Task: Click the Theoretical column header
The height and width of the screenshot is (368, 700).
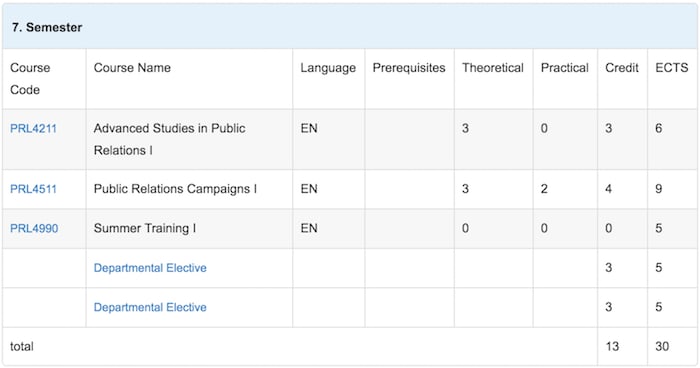Action: coord(493,68)
